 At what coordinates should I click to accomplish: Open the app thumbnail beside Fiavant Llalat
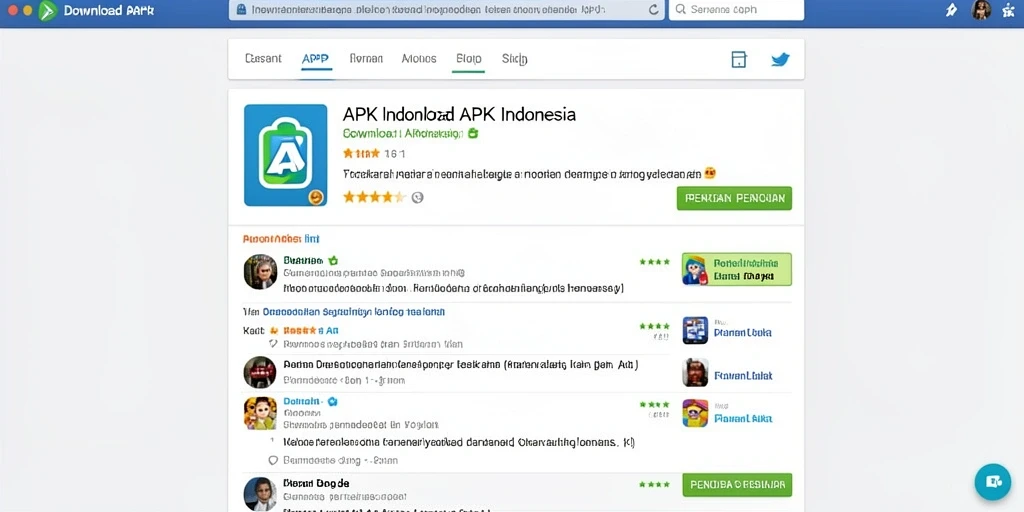coord(696,372)
